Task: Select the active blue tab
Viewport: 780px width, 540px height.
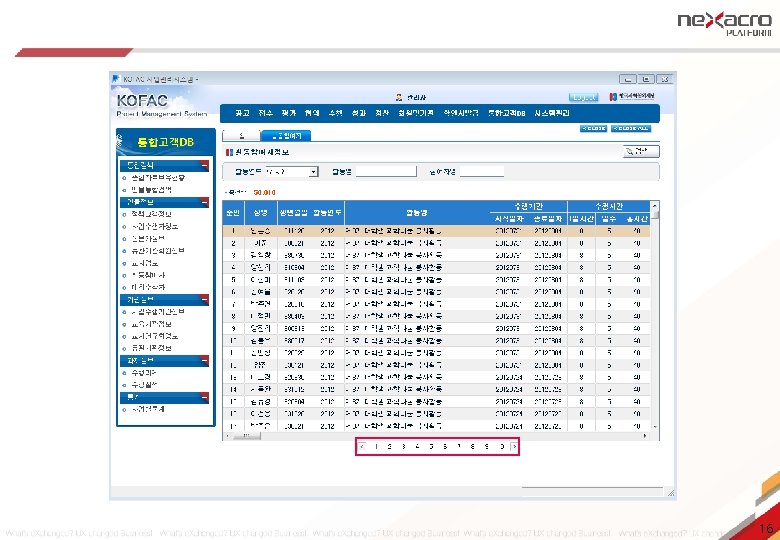Action: [286, 136]
